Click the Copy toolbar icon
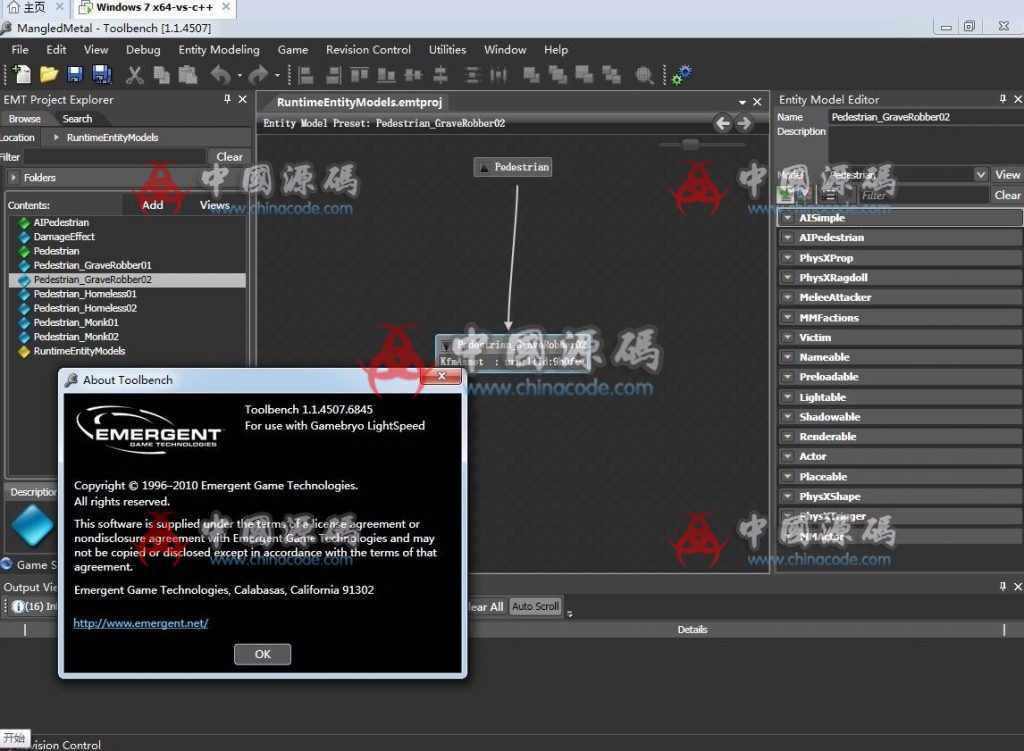 [x=161, y=75]
